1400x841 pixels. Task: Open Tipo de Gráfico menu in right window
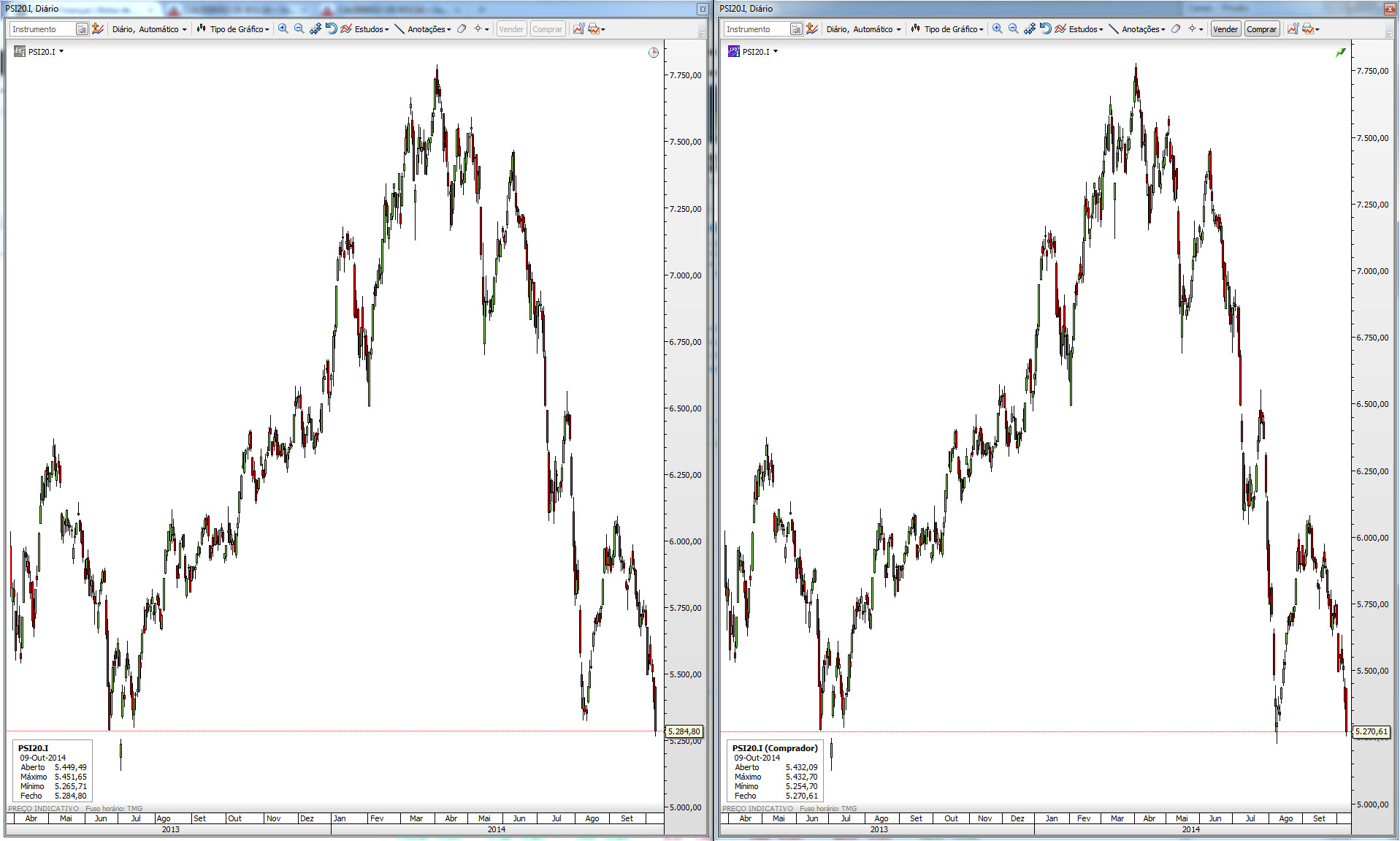(x=947, y=29)
